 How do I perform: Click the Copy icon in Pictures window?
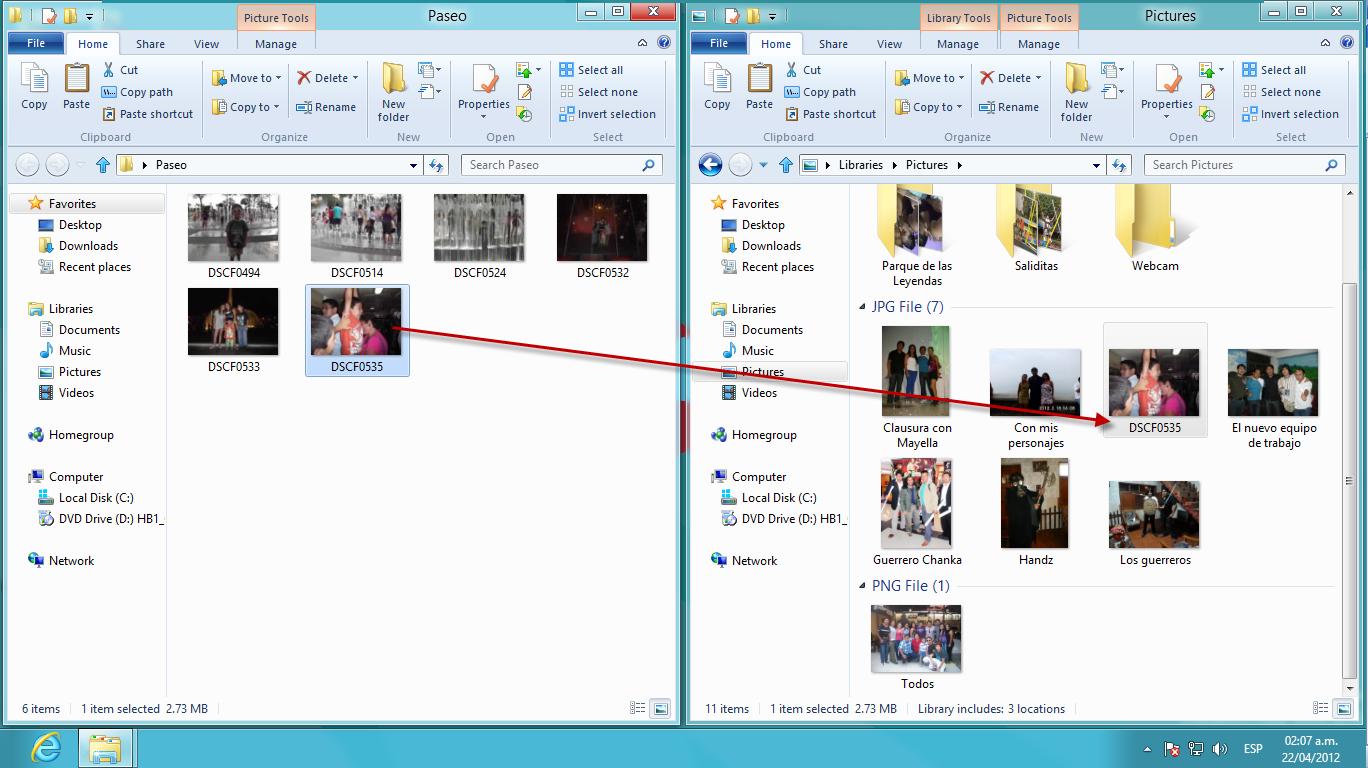click(717, 86)
